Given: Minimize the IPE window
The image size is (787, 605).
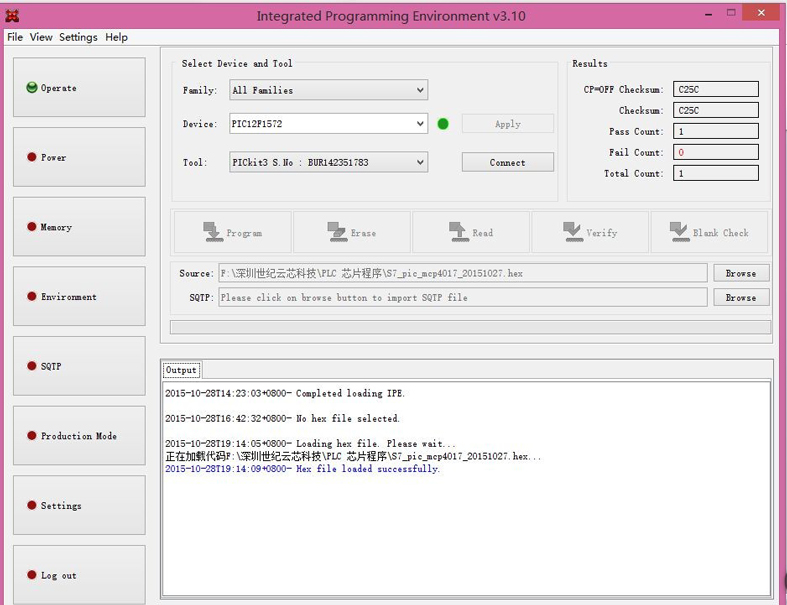Looking at the screenshot, I should 708,14.
